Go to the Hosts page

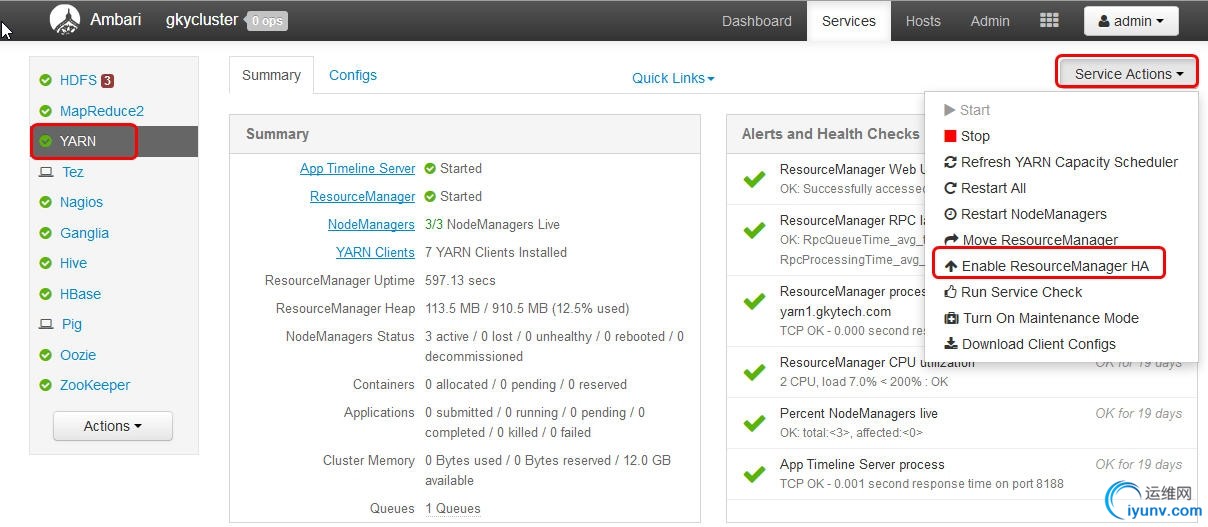click(x=923, y=21)
